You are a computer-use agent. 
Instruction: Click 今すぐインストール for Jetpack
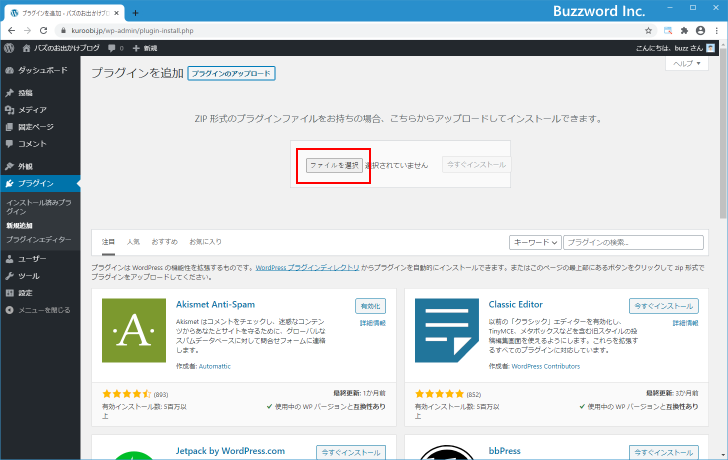pyautogui.click(x=351, y=452)
